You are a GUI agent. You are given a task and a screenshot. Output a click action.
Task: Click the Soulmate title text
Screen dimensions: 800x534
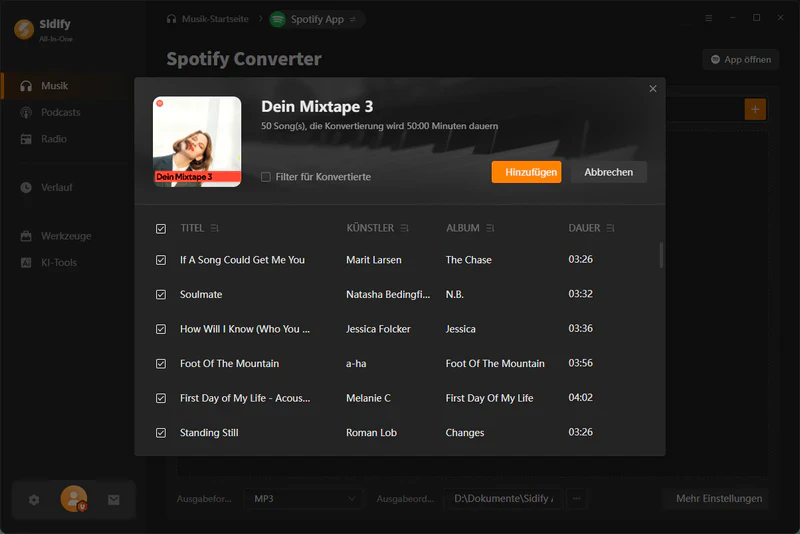201,294
